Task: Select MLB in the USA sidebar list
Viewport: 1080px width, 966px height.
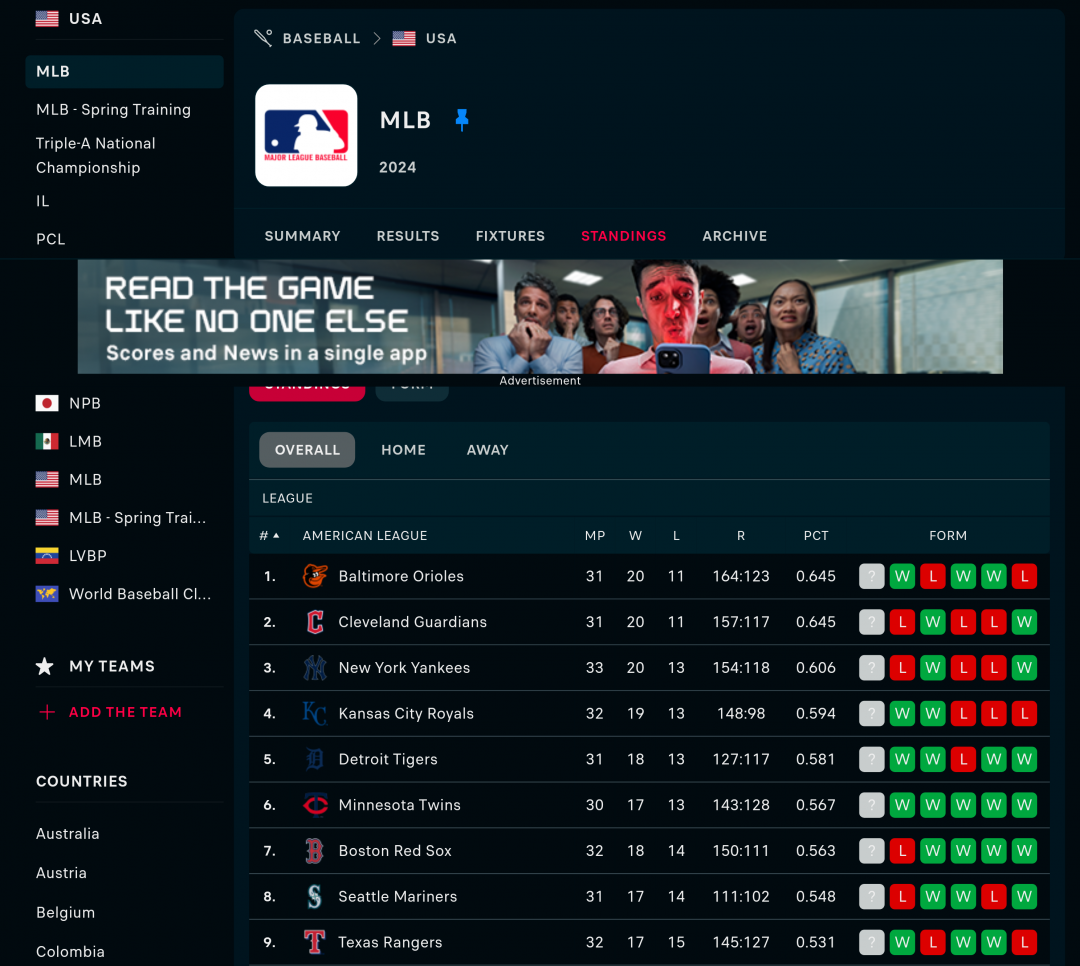Action: (125, 72)
